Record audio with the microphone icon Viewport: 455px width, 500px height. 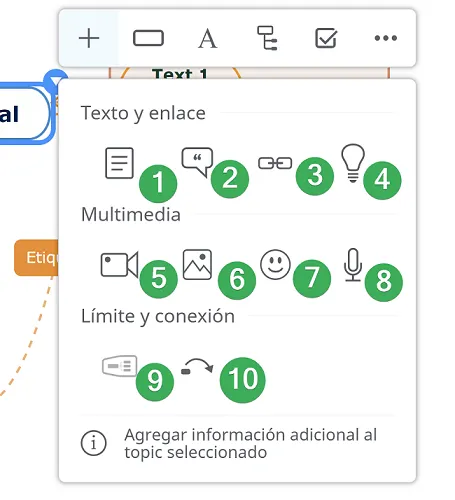[x=353, y=265]
